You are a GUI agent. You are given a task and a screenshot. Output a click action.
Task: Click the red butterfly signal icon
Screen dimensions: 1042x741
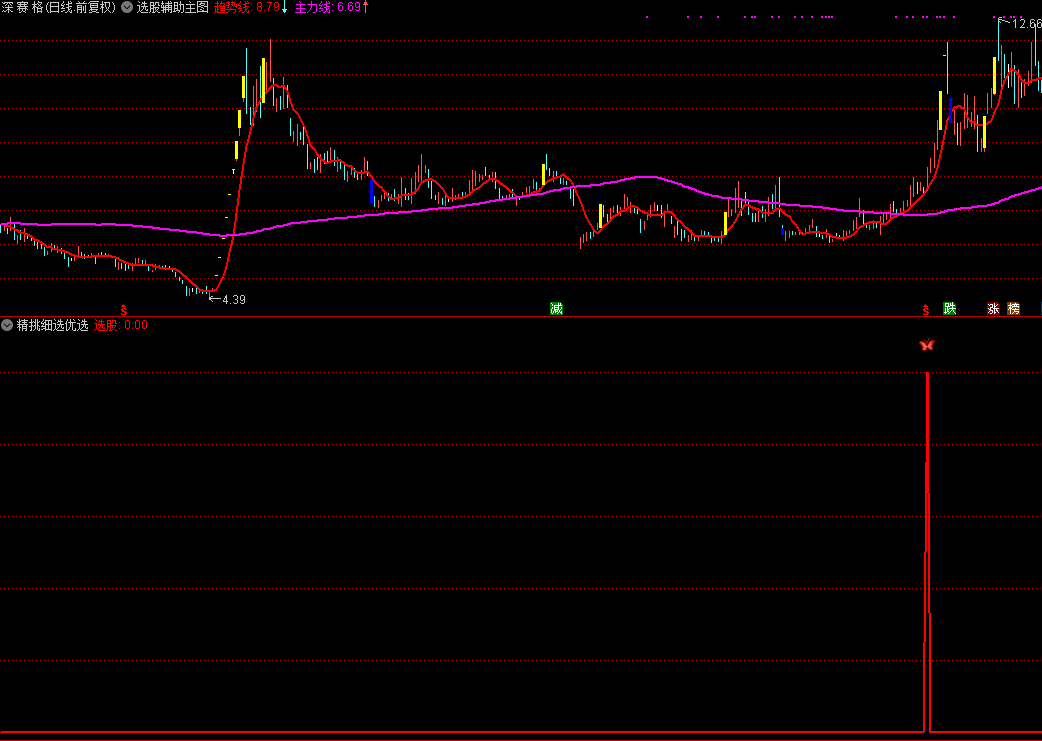tap(927, 345)
